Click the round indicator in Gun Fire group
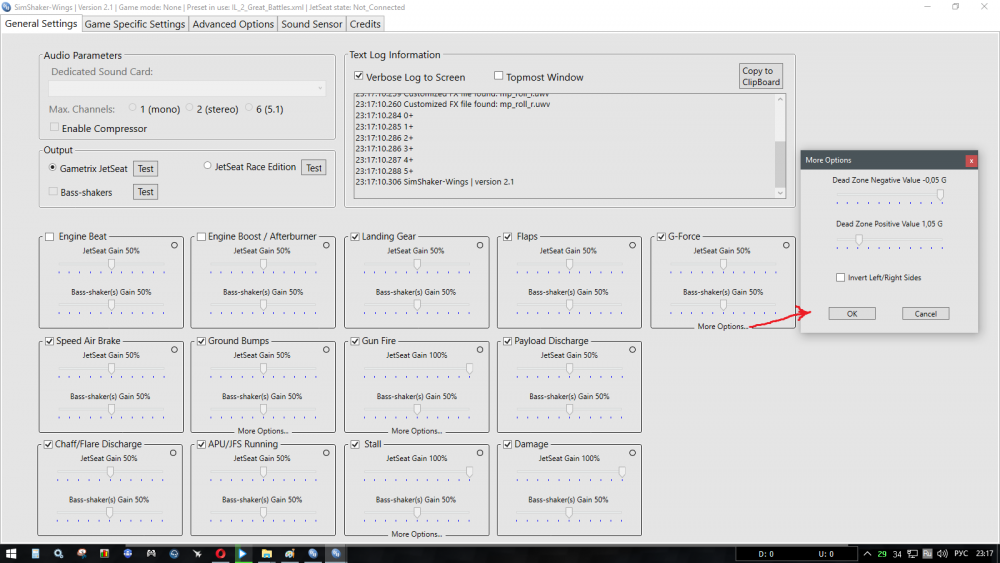 tap(480, 350)
